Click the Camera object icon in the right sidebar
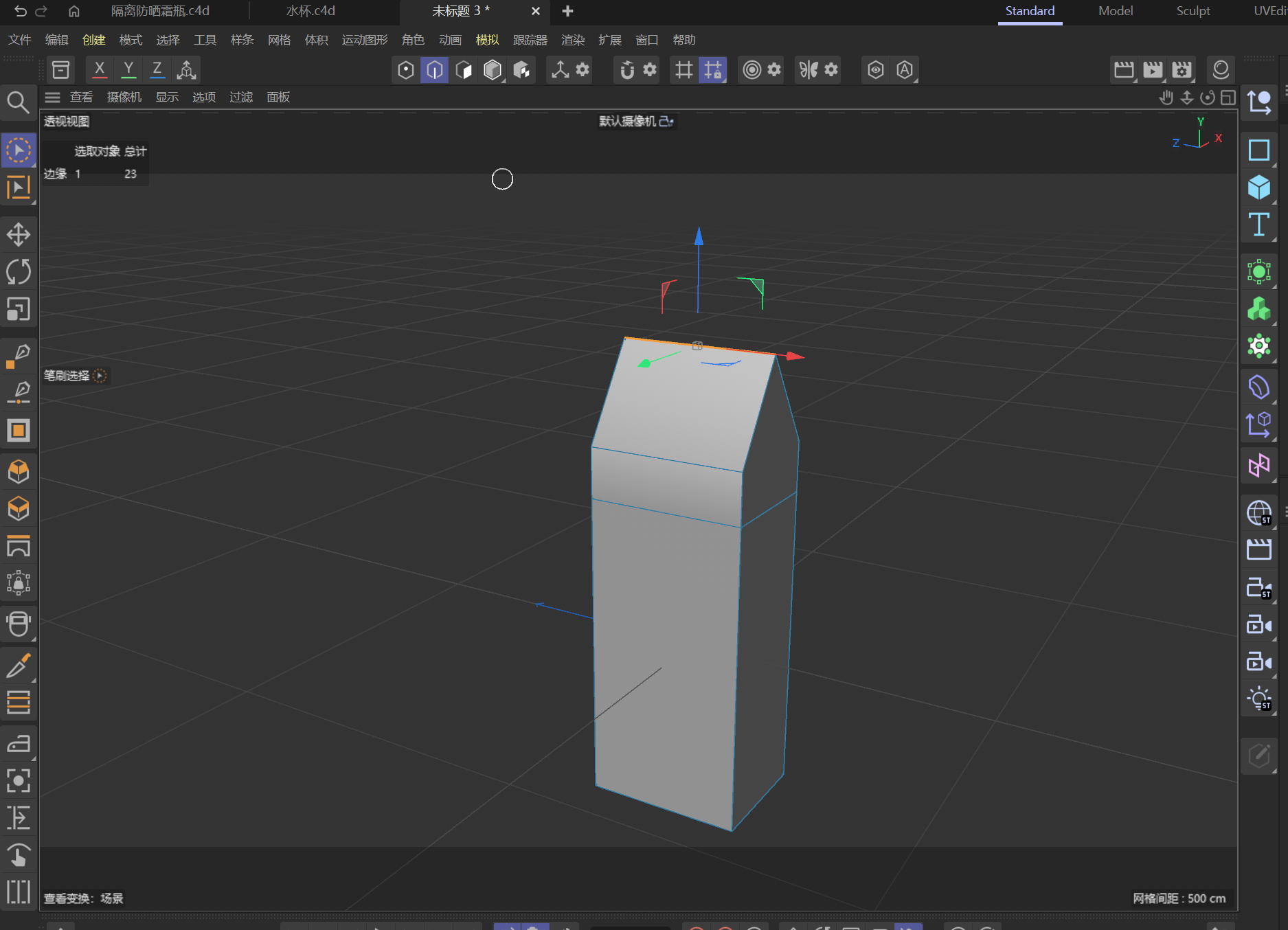1288x930 pixels. click(x=1259, y=624)
